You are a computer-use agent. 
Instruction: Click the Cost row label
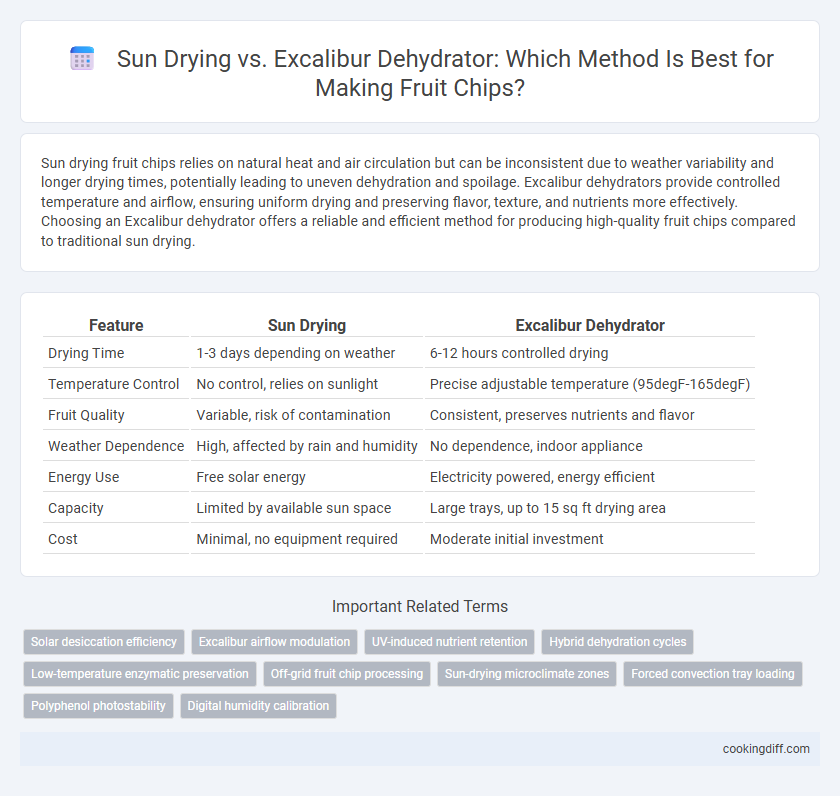click(63, 539)
